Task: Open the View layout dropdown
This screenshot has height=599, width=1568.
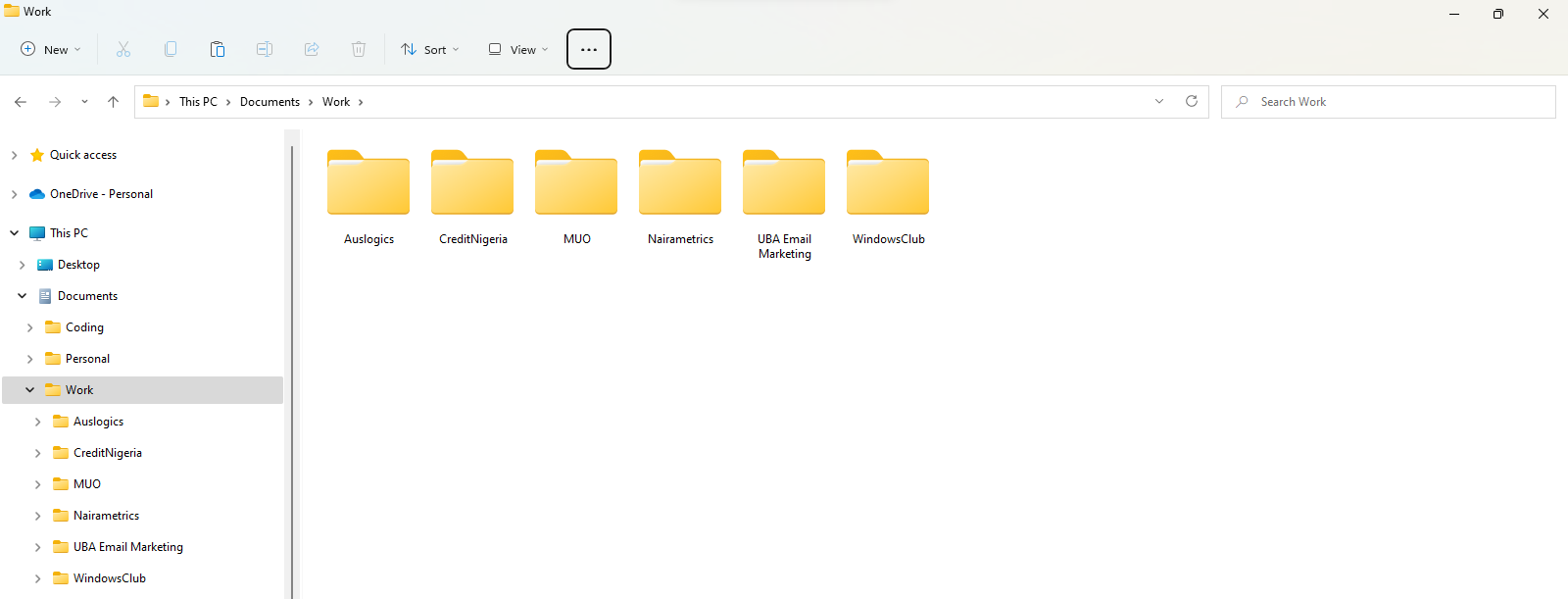Action: [x=518, y=49]
